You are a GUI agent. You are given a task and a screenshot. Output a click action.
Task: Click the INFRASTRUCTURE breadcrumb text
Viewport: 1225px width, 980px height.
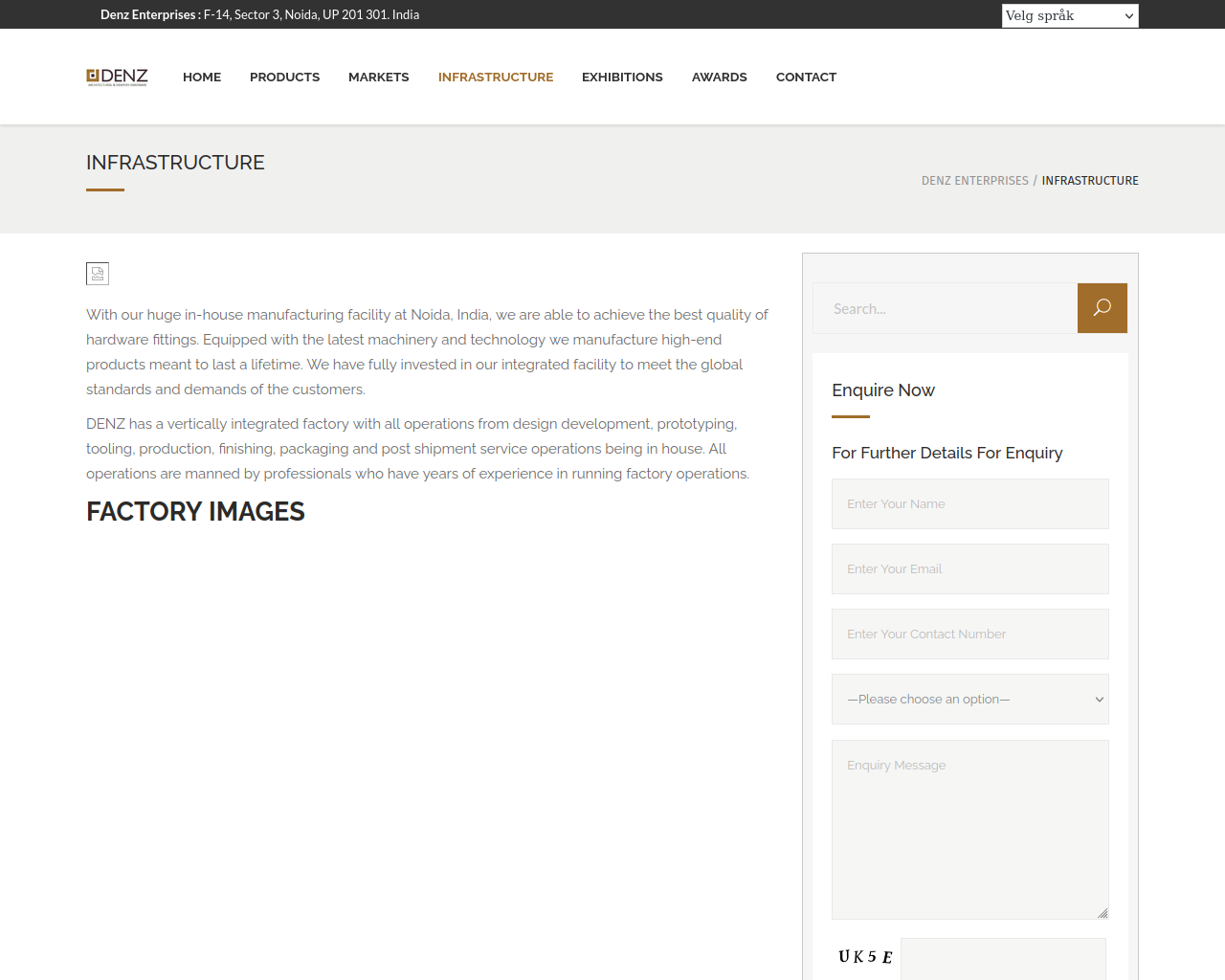click(1090, 180)
